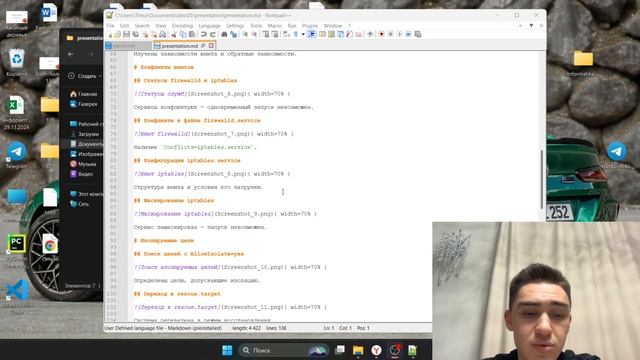Start macro recording with red button
The width and height of the screenshot is (640, 360).
coord(381,34)
